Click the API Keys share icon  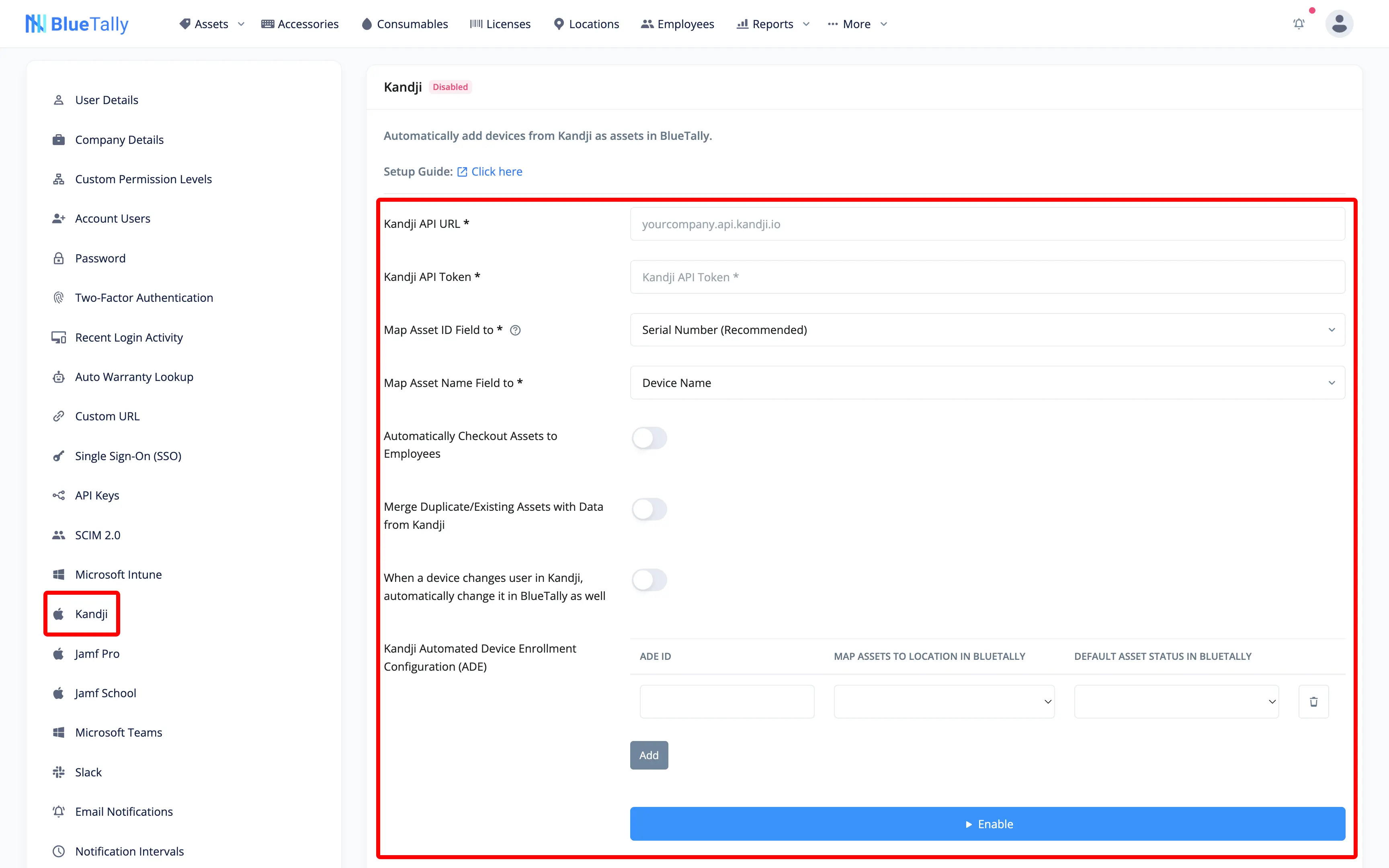(59, 495)
